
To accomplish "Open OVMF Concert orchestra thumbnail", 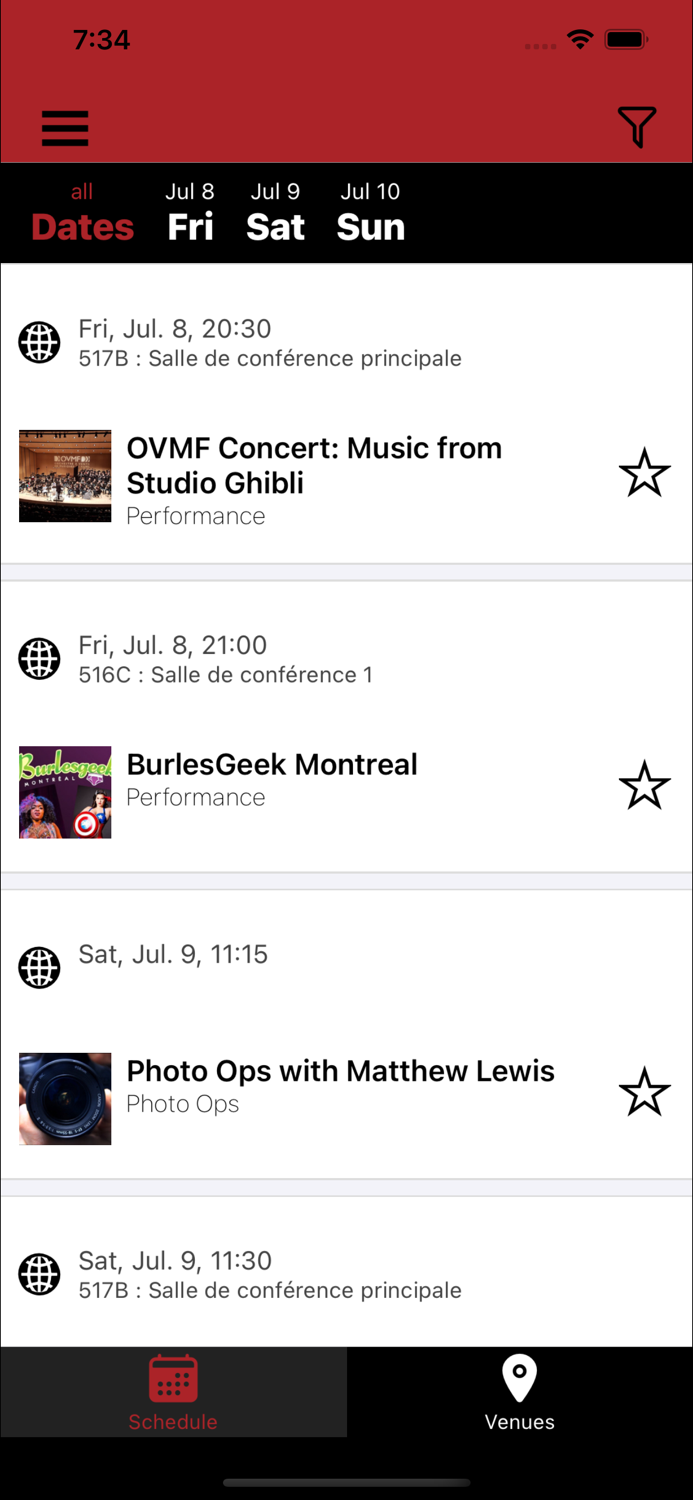I will [x=65, y=476].
